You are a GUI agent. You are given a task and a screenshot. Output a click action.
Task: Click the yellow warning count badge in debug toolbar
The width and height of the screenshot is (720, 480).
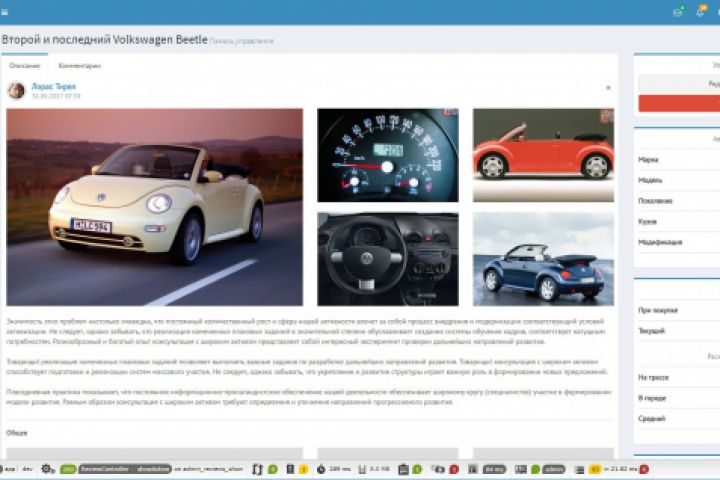pyautogui.click(x=304, y=469)
